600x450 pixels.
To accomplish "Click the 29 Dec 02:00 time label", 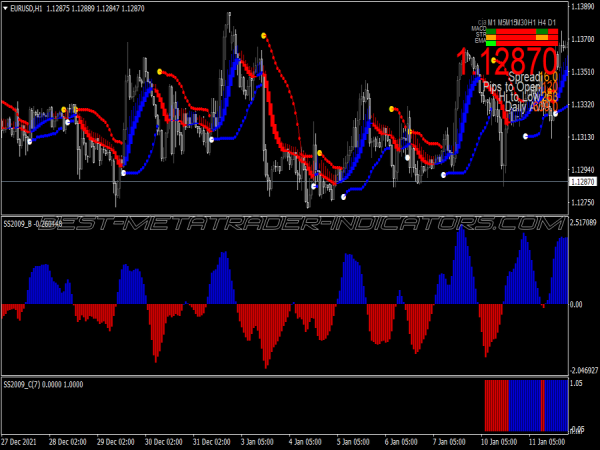I will click(x=116, y=442).
